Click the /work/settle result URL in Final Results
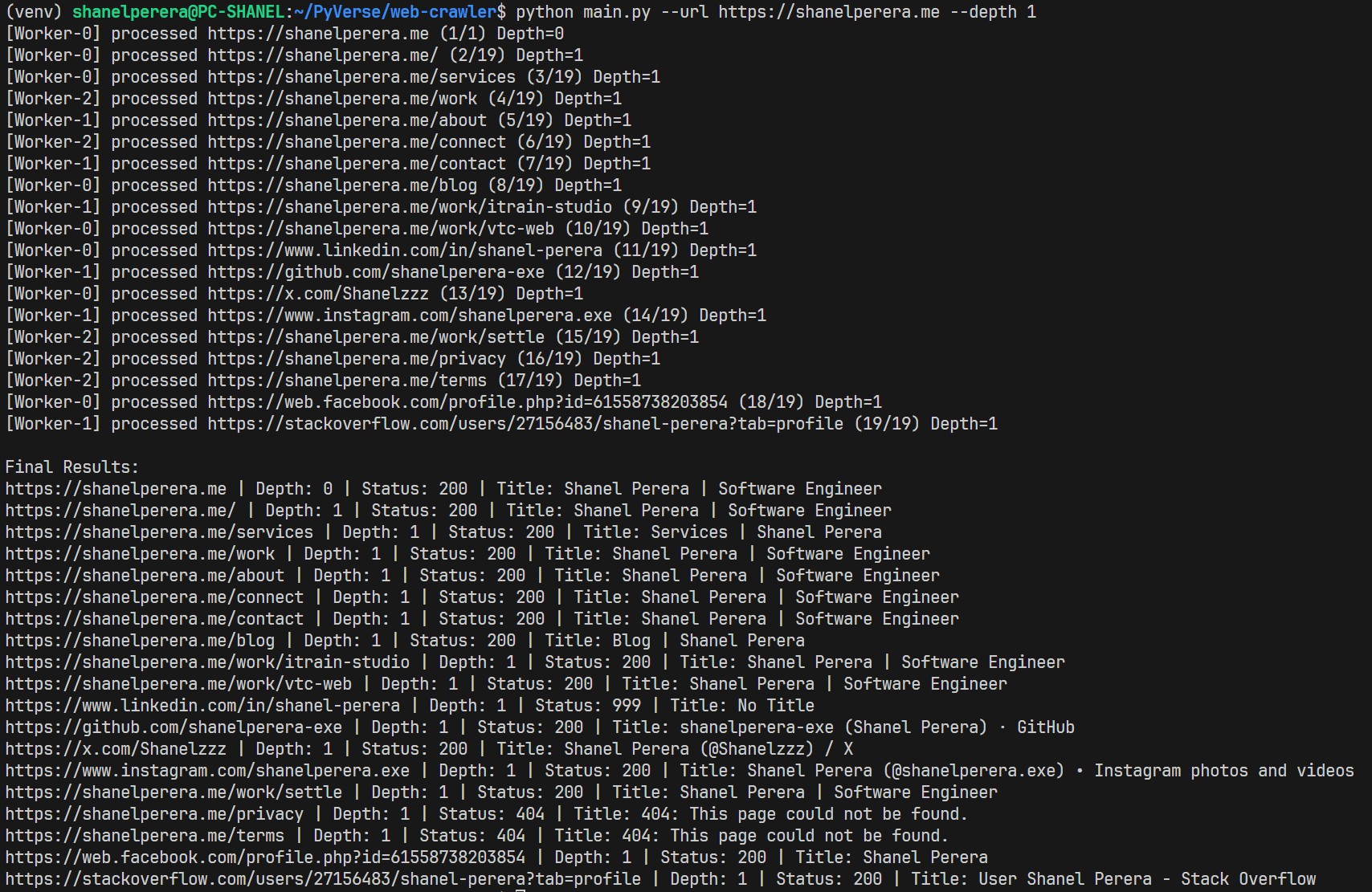 [174, 792]
